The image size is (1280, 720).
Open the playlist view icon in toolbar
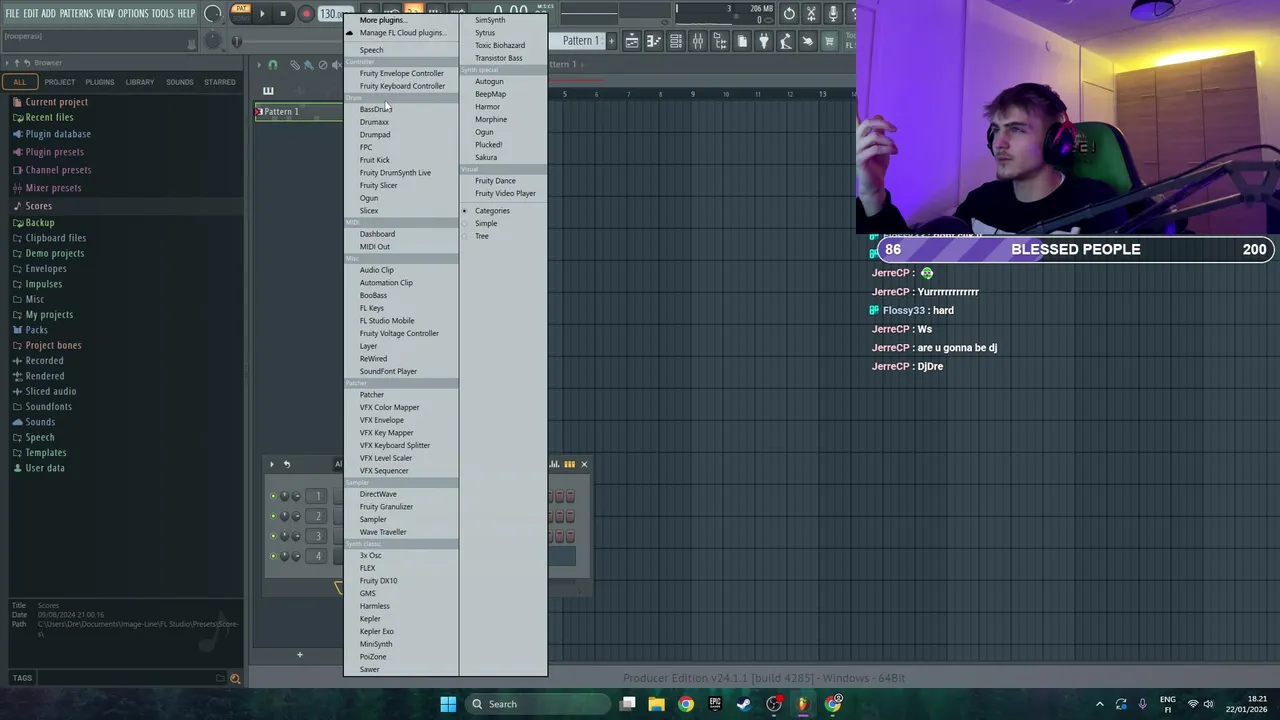tap(632, 41)
